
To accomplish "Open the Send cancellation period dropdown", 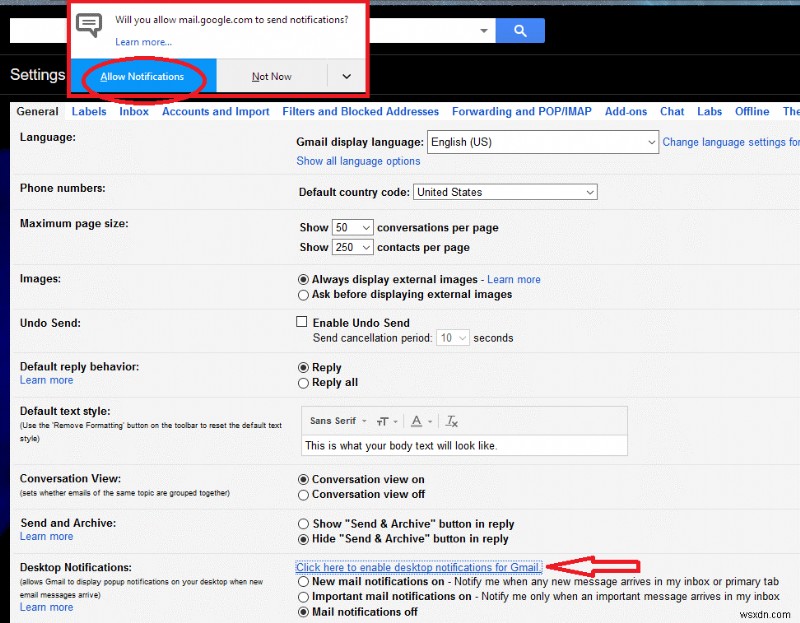I will point(451,337).
